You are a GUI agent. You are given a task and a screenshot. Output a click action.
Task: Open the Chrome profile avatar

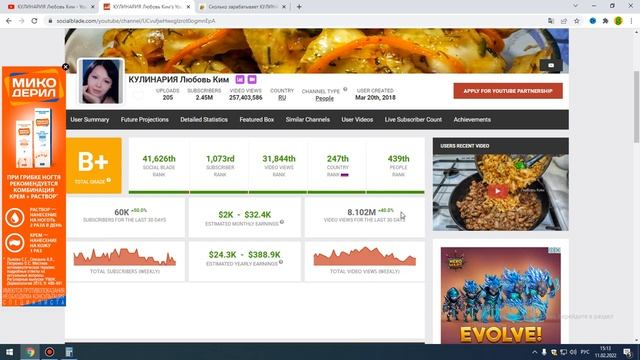(618, 21)
